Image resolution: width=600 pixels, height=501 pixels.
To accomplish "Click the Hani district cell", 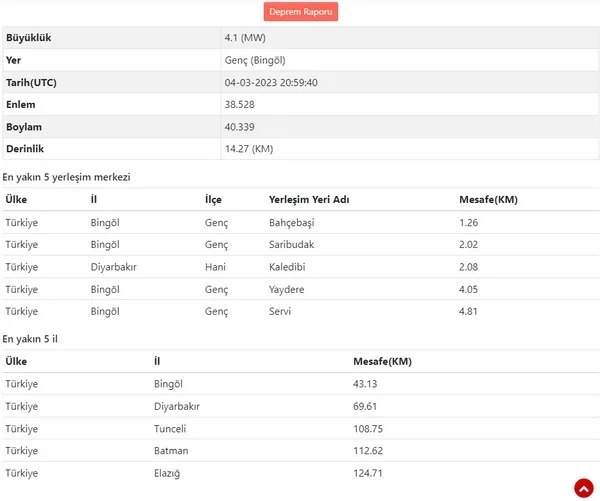I will (x=215, y=267).
